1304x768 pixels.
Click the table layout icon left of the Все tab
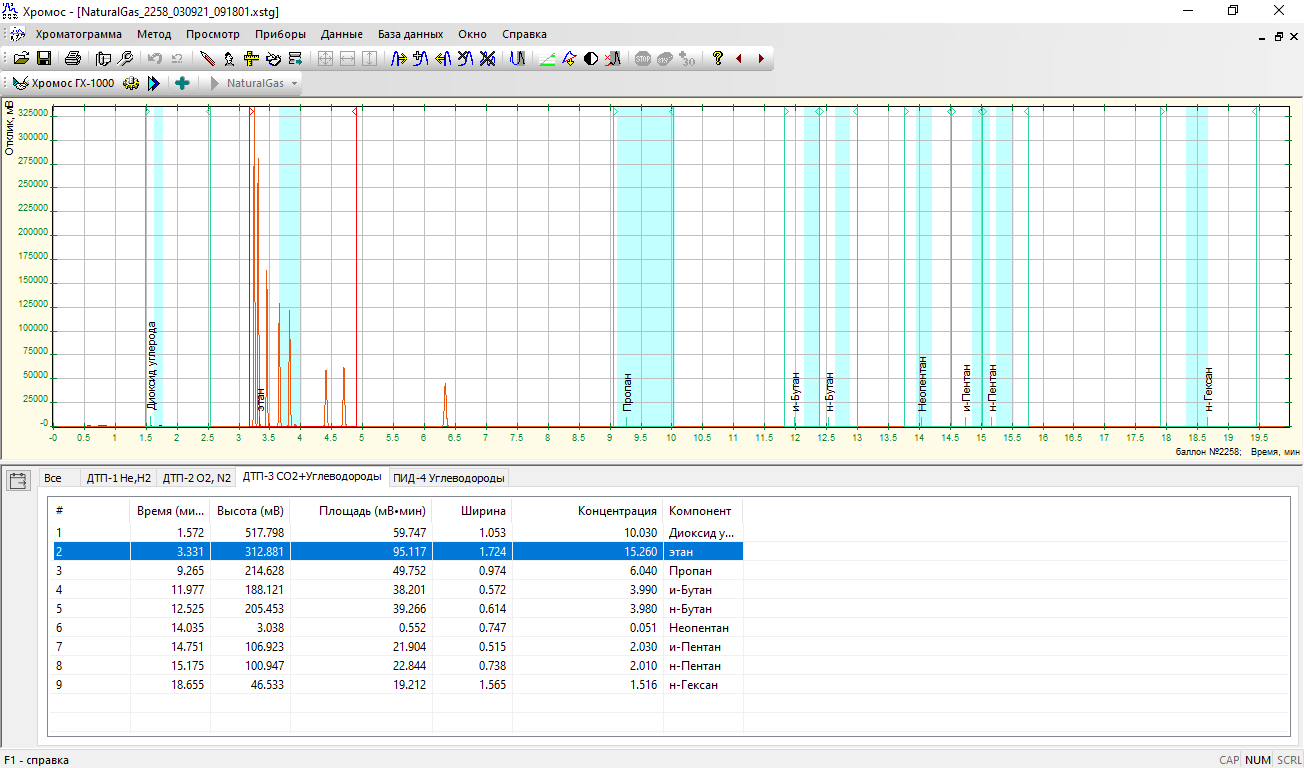19,481
